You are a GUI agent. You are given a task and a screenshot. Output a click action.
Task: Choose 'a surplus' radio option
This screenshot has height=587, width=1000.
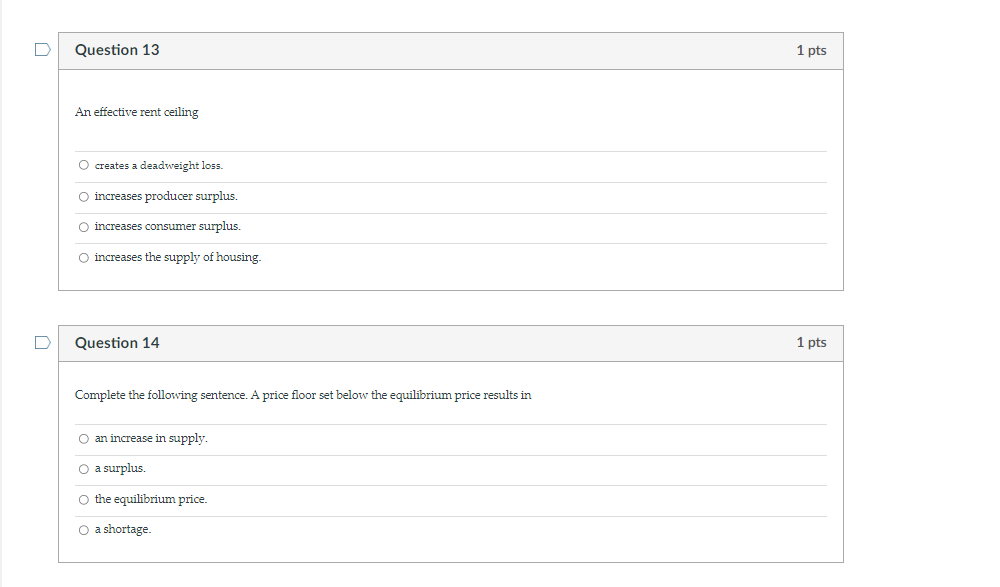pos(84,469)
